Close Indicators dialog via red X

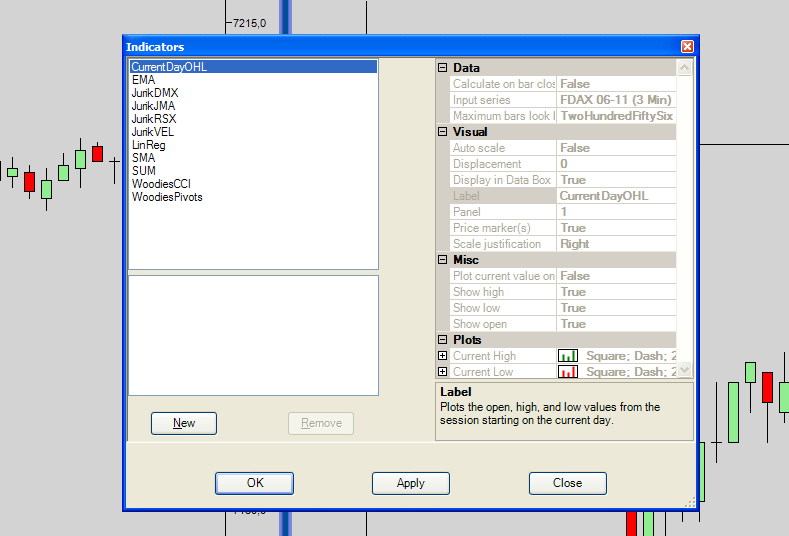pos(687,46)
